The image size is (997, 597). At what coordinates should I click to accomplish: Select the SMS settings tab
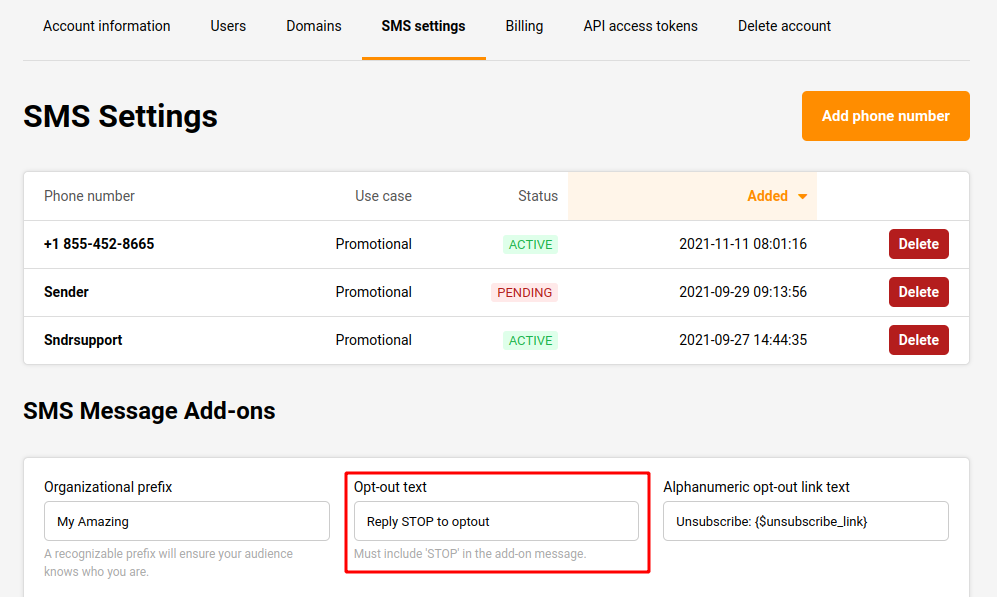click(x=423, y=26)
